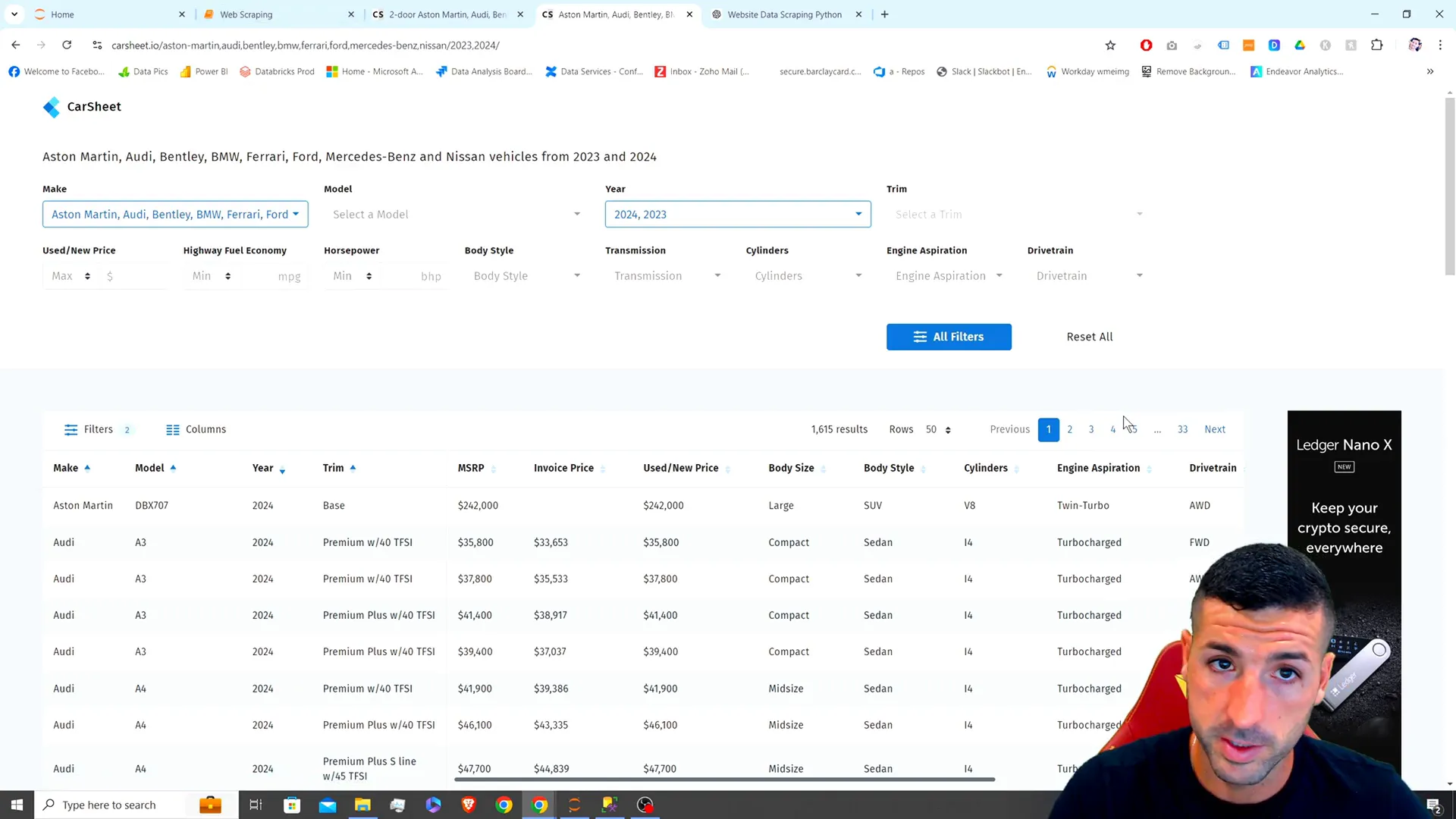Open the Windows Start menu

(17, 805)
